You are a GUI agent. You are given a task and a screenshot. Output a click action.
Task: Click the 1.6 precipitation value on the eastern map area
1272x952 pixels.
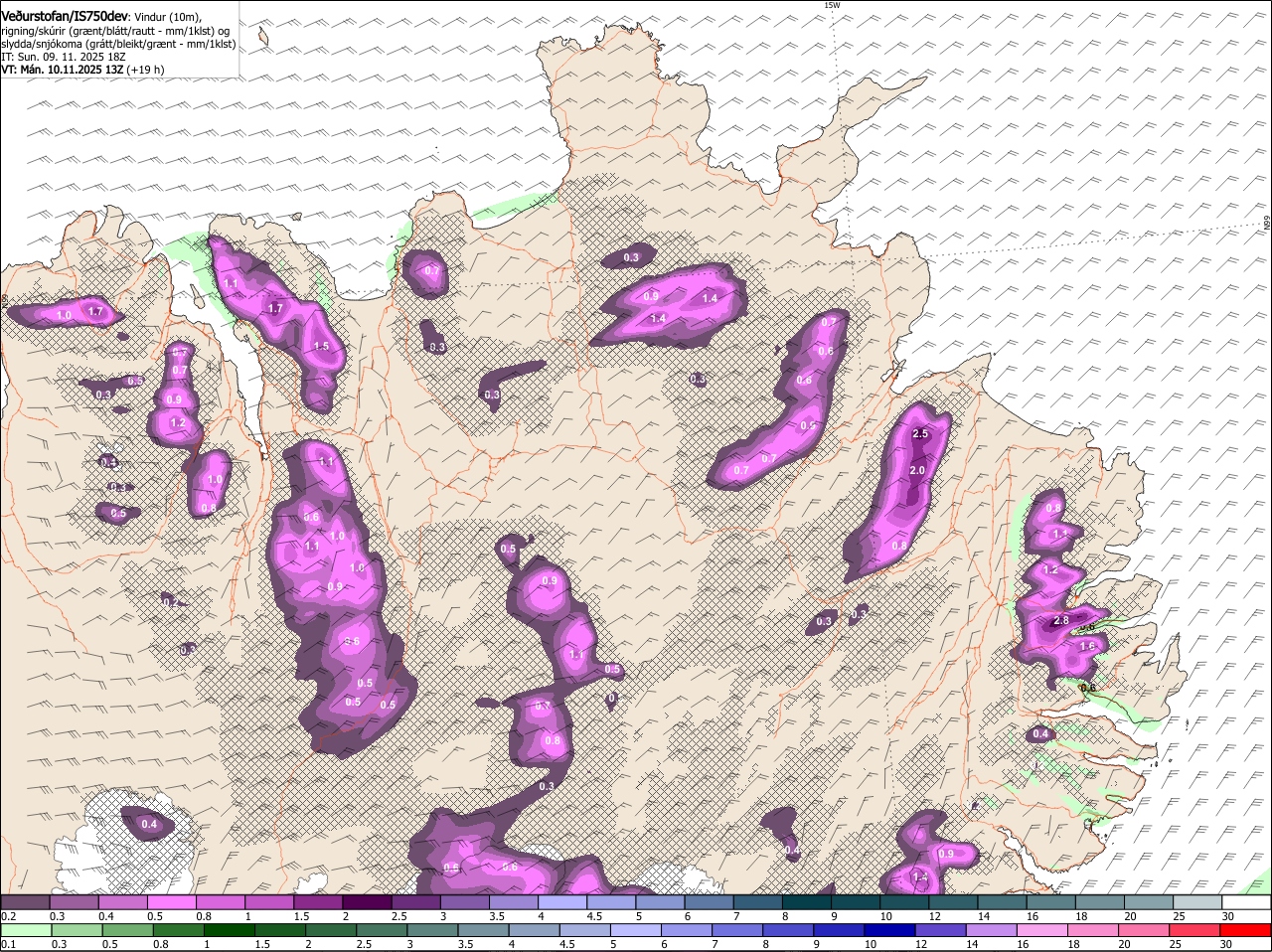point(1087,646)
